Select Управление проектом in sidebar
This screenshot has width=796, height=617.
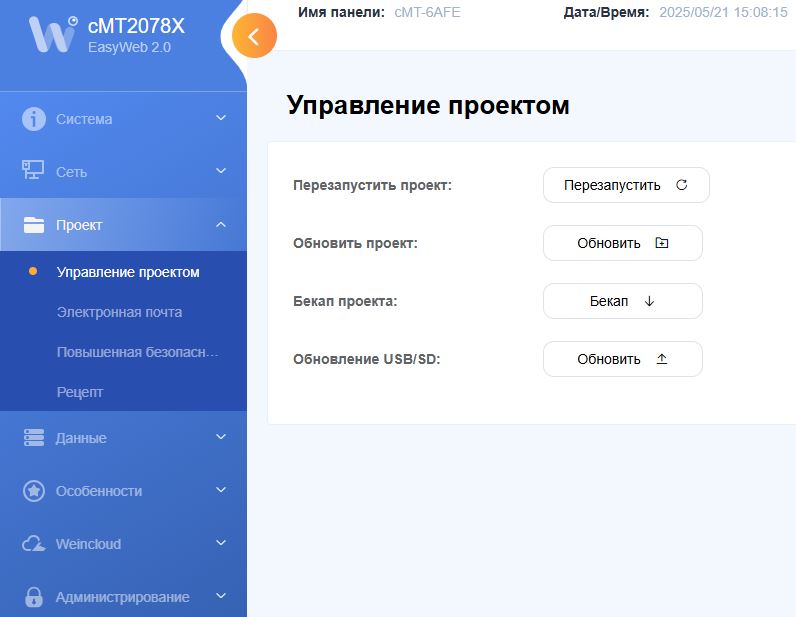pos(128,272)
